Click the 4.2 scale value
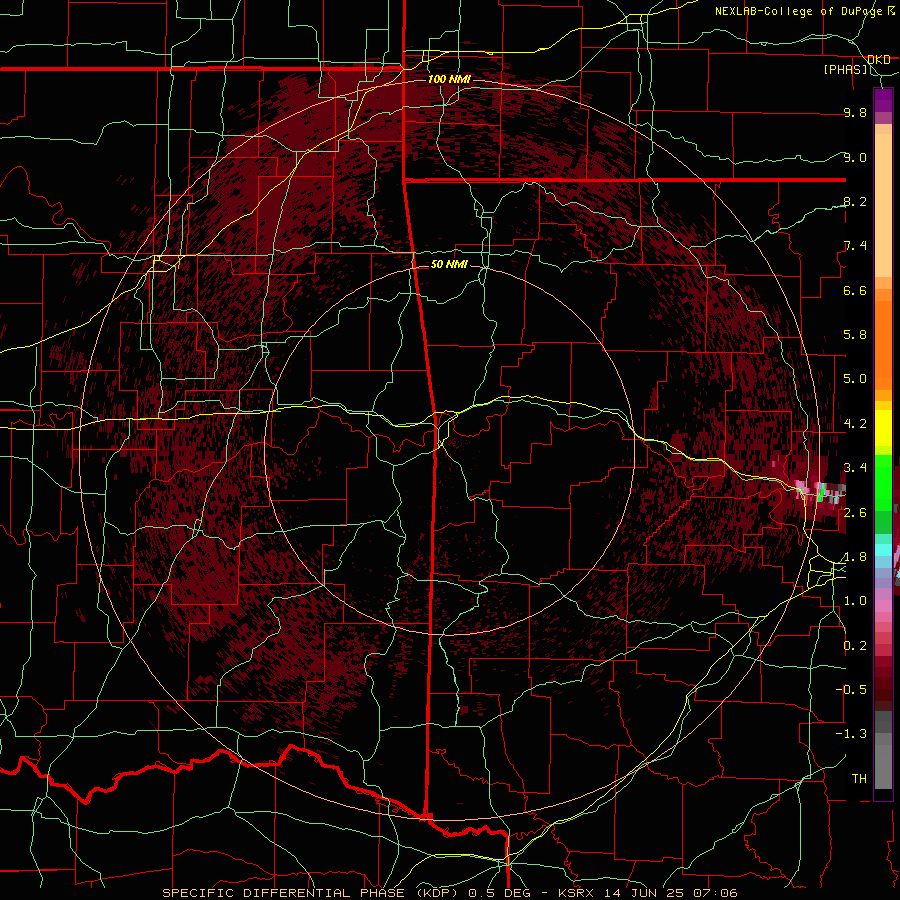 tap(855, 424)
